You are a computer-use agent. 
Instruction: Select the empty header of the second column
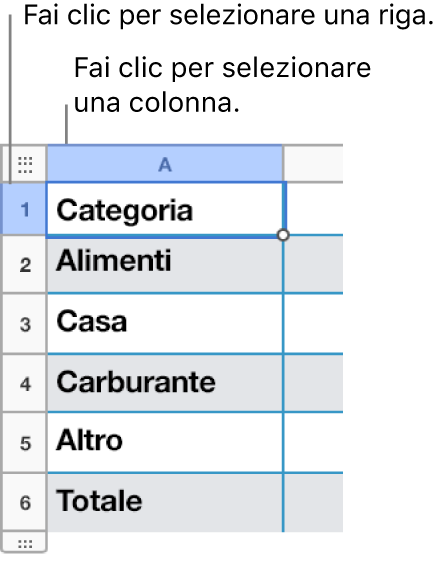pos(313,164)
